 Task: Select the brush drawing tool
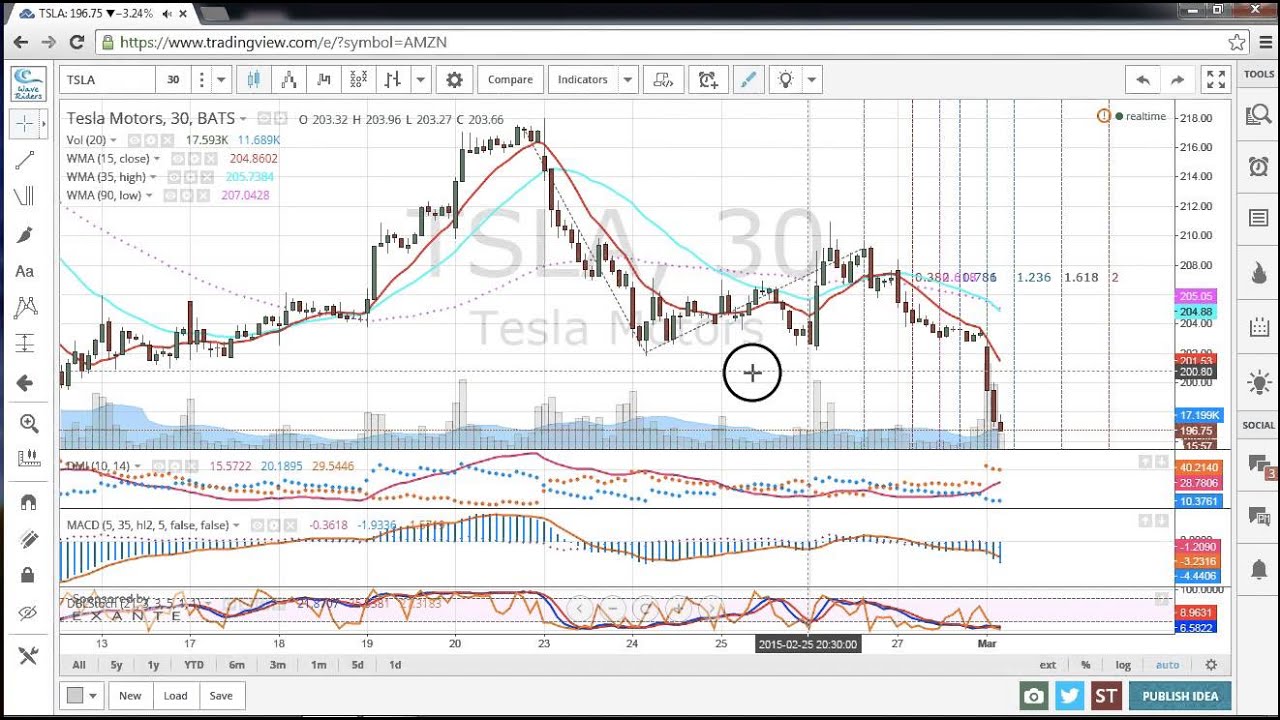pyautogui.click(x=25, y=234)
